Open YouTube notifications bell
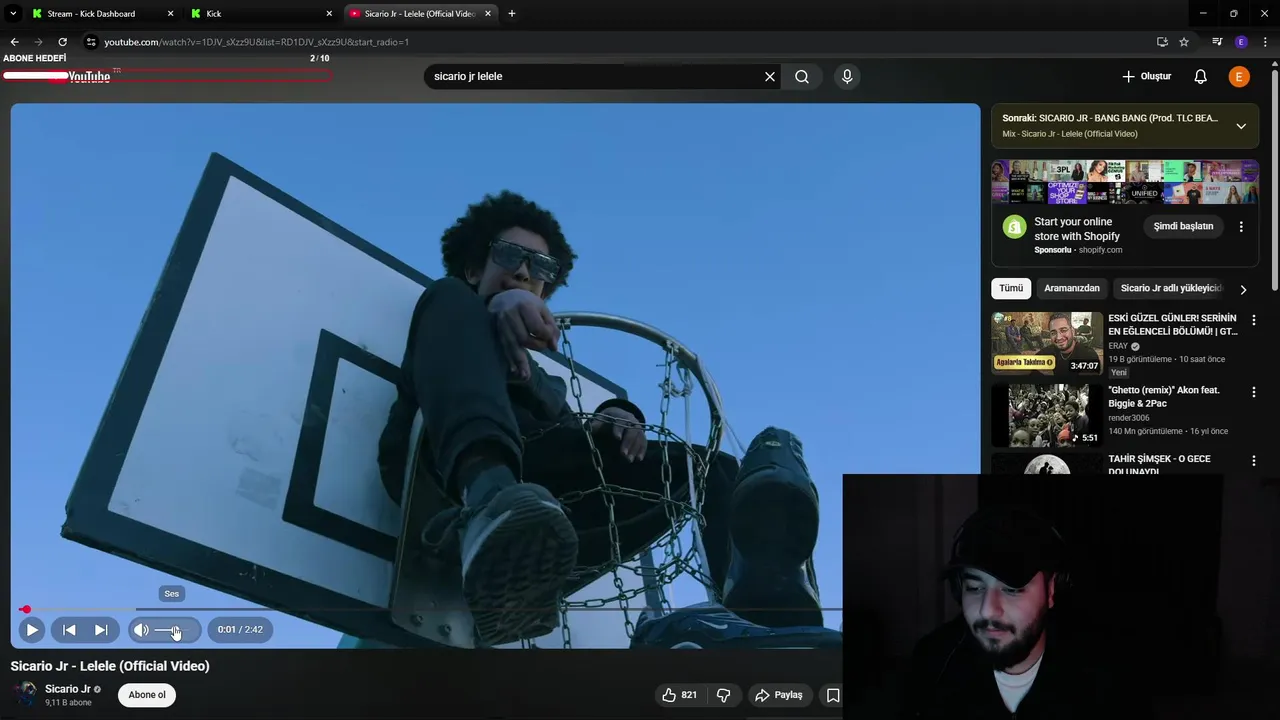The image size is (1280, 720). 1201,77
